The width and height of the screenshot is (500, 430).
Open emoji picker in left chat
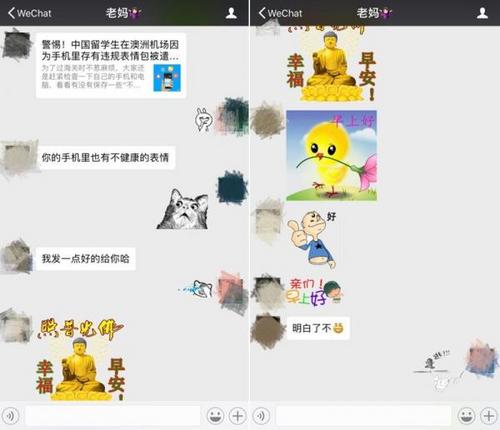215,416
